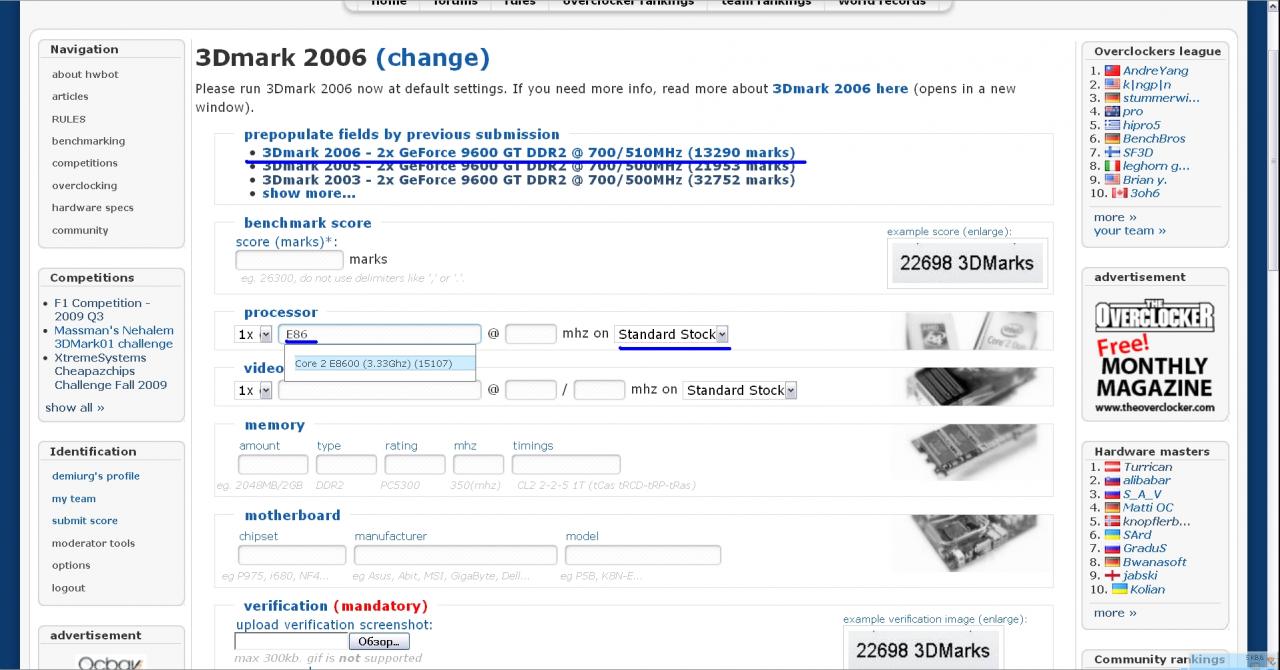Viewport: 1280px width, 670px height.
Task: Click the flag icon next to Turrican
Action: coord(1111,467)
